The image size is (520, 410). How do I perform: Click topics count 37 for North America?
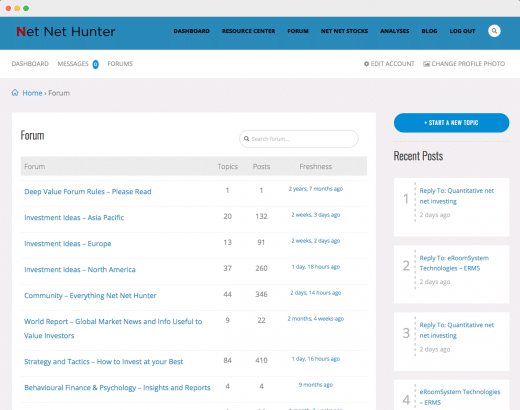click(x=228, y=268)
